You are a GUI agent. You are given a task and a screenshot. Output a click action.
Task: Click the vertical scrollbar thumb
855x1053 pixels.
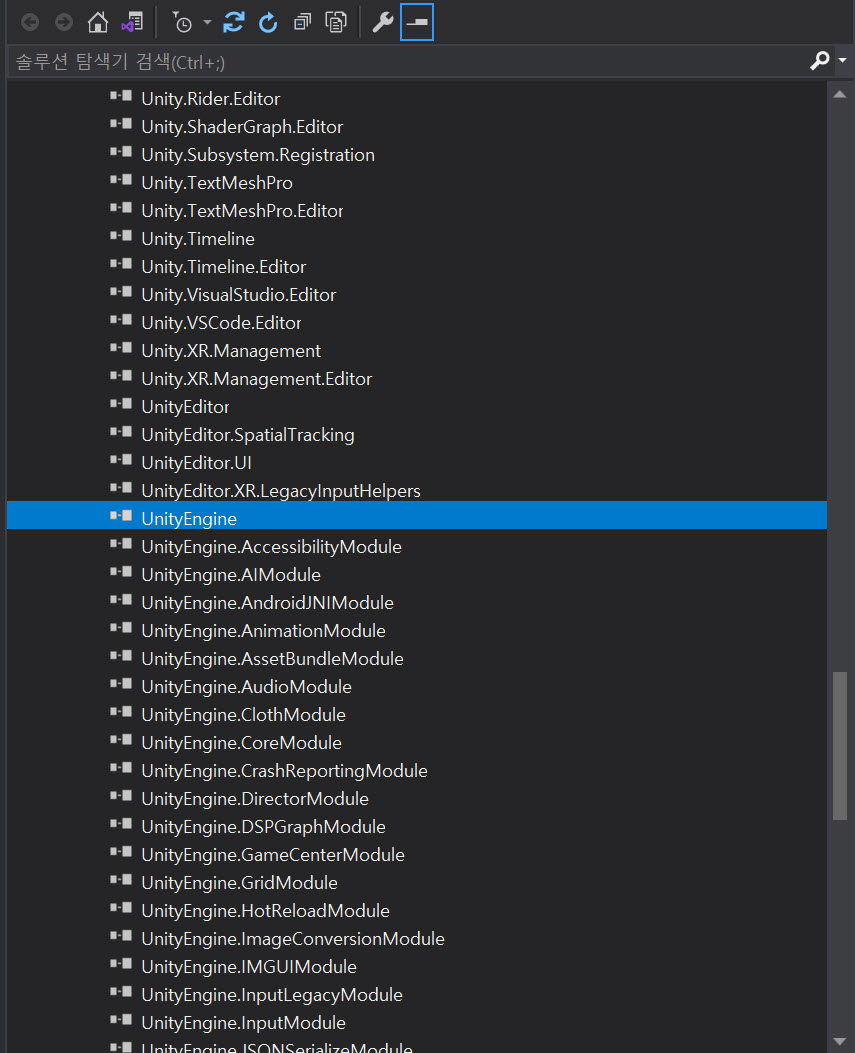pos(840,745)
